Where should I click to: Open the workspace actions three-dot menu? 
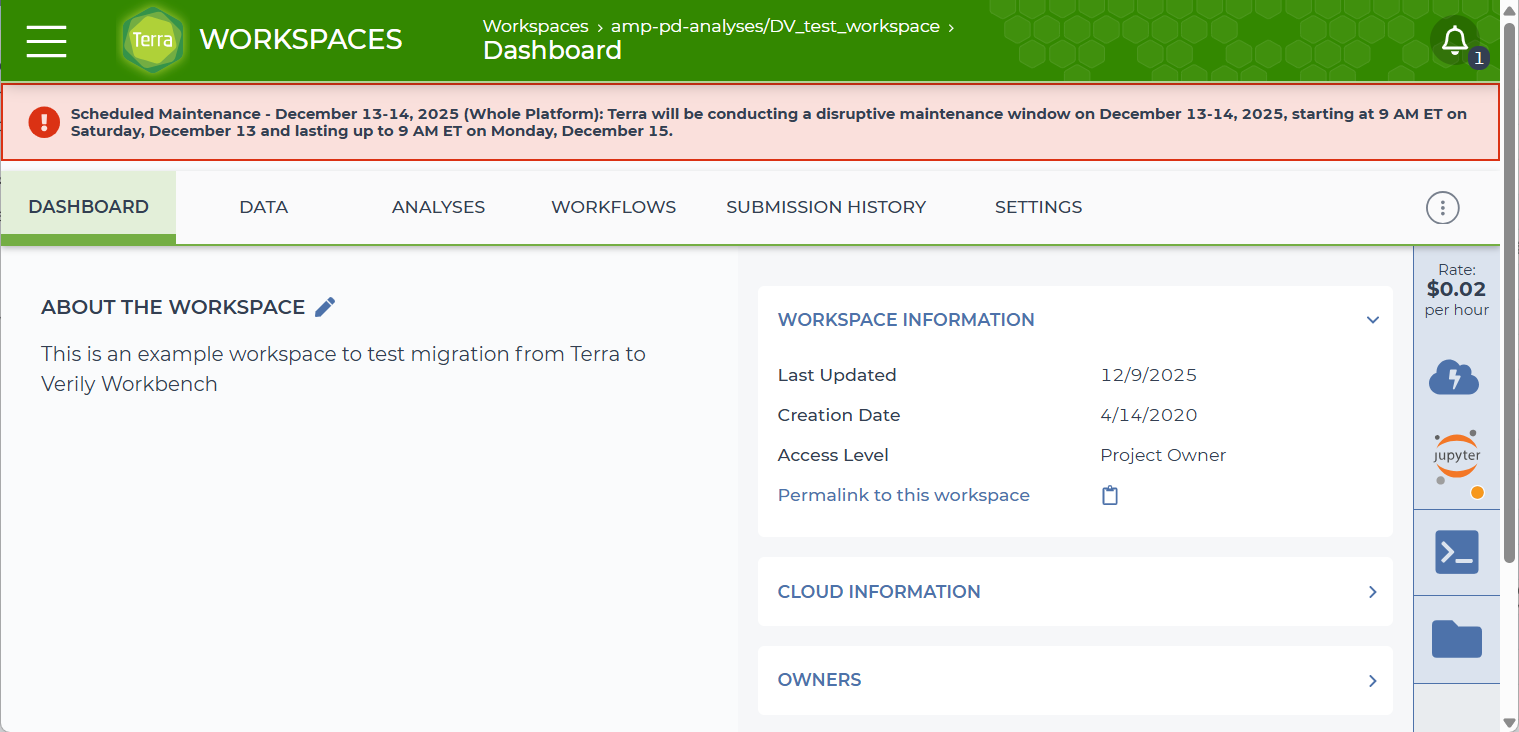[1442, 208]
